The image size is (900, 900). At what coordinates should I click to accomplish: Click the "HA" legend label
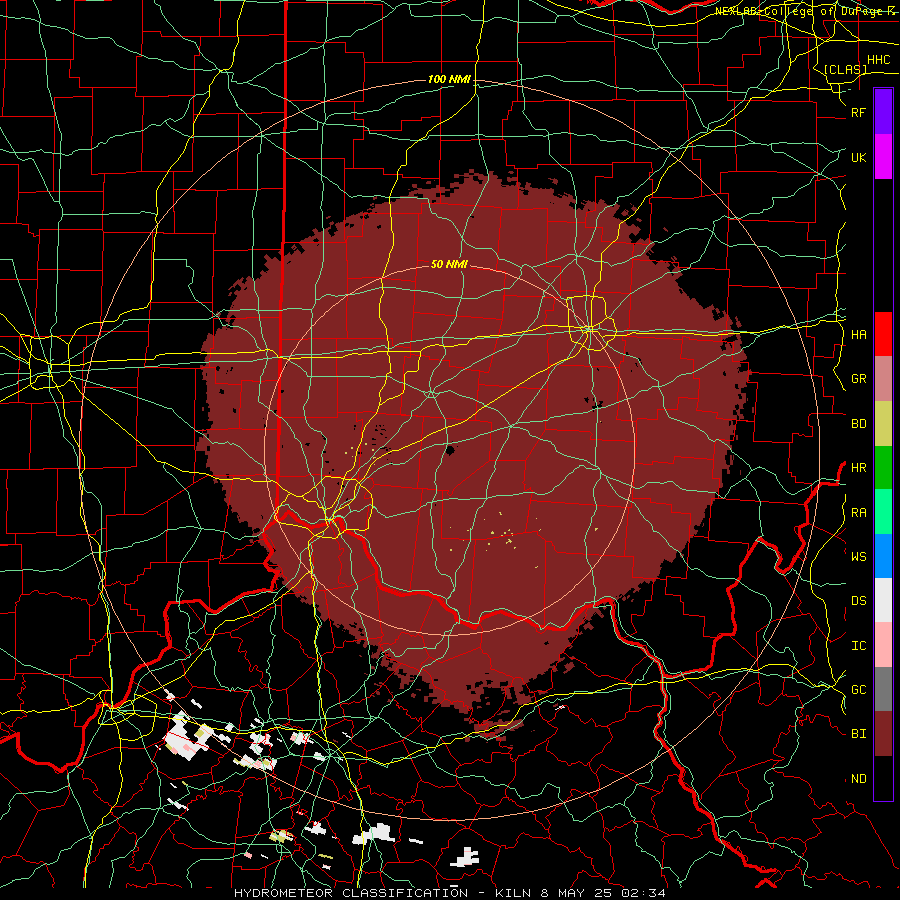click(x=858, y=335)
